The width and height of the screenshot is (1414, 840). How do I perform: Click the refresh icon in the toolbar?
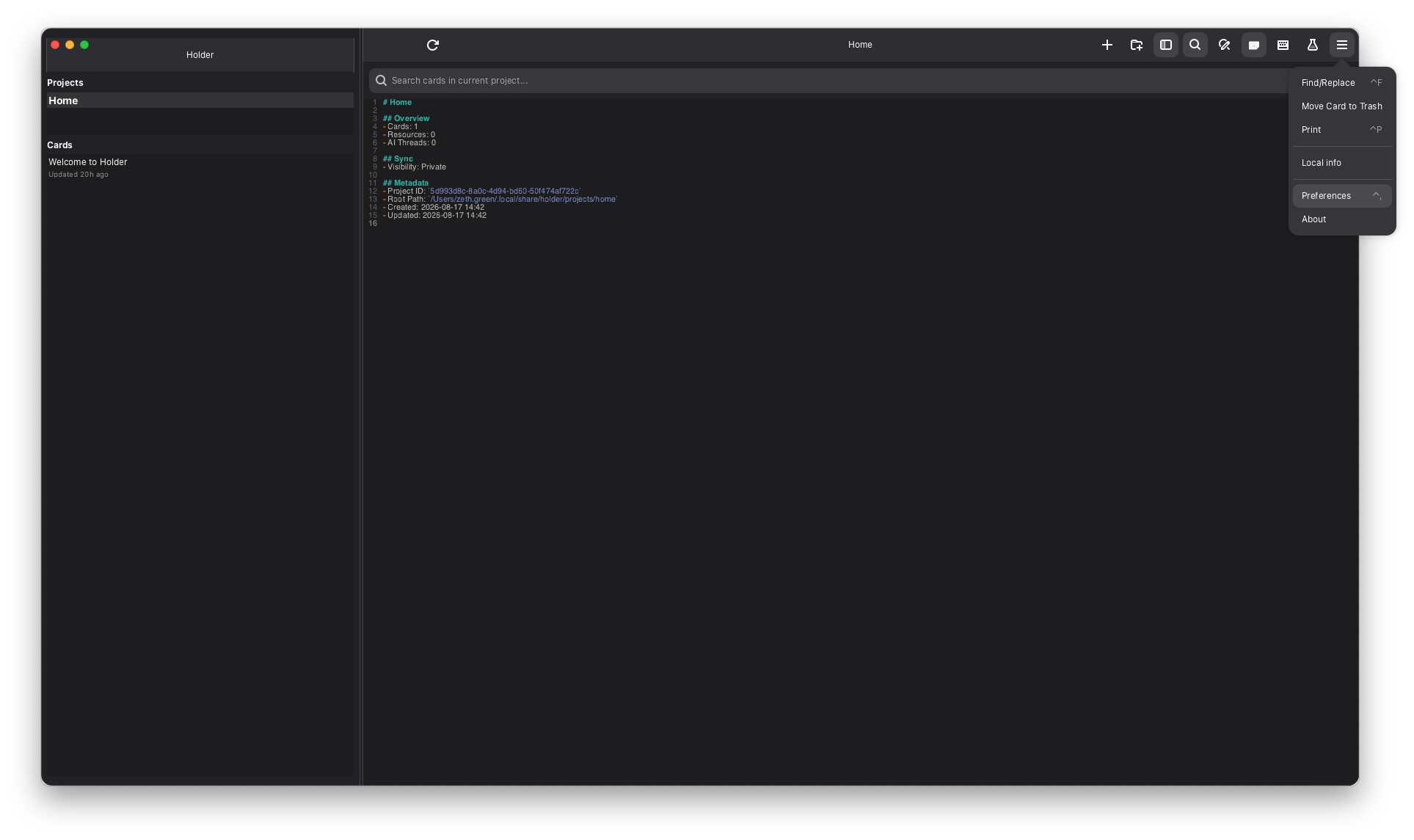point(433,45)
